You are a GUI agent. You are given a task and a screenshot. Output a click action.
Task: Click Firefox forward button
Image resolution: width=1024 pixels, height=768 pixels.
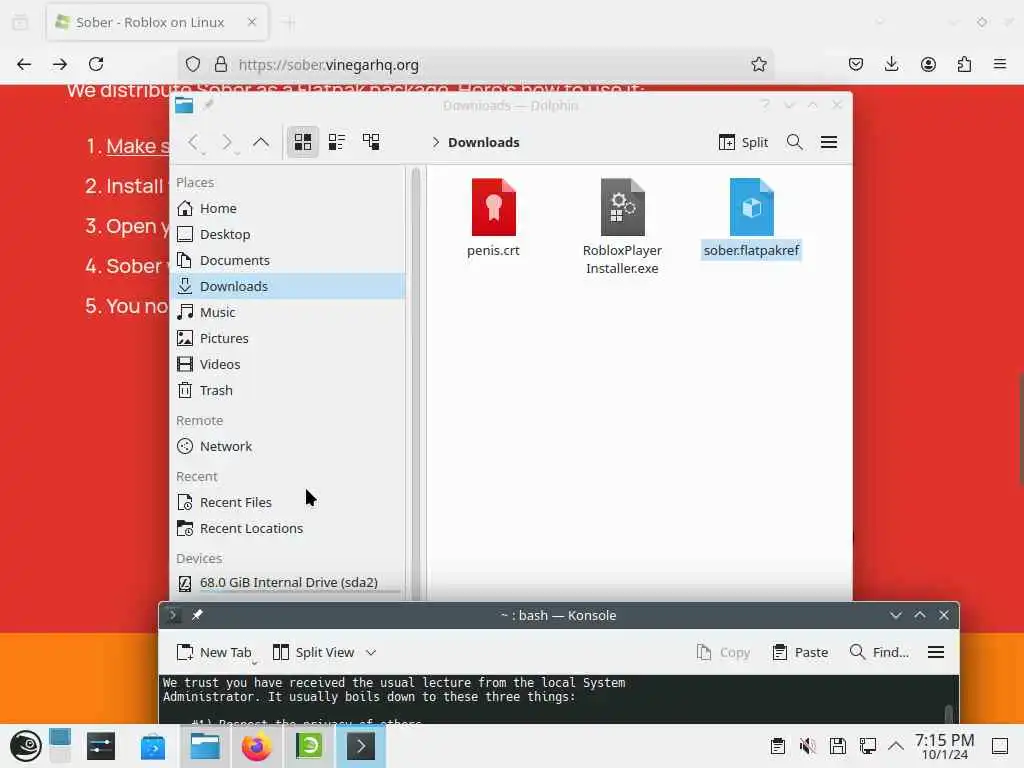tap(60, 64)
